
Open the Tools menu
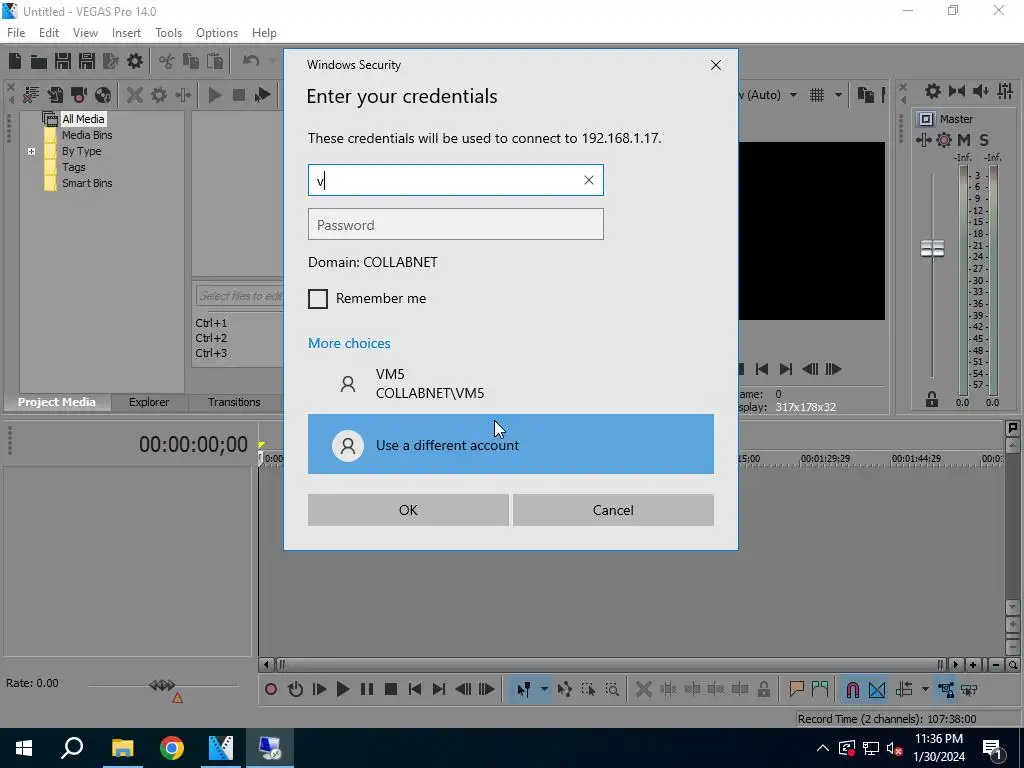pyautogui.click(x=168, y=33)
